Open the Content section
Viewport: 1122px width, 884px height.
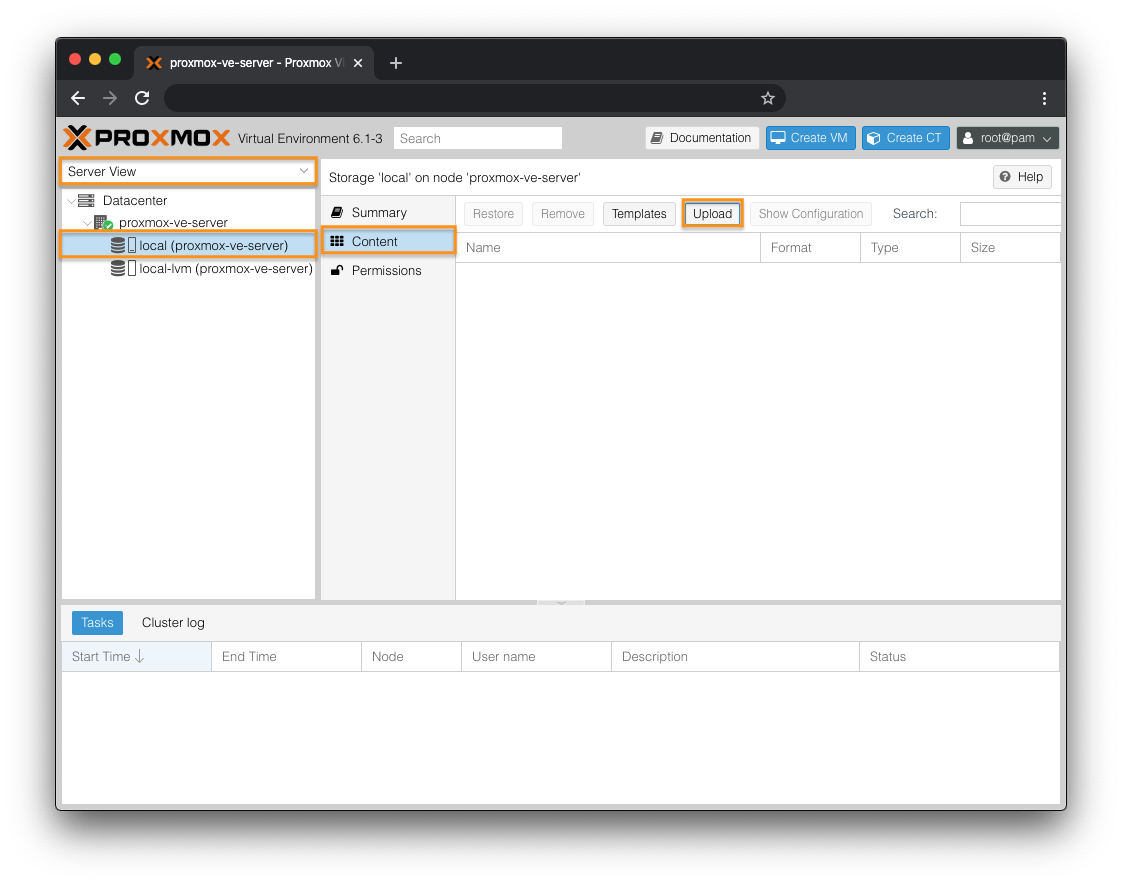tap(388, 241)
